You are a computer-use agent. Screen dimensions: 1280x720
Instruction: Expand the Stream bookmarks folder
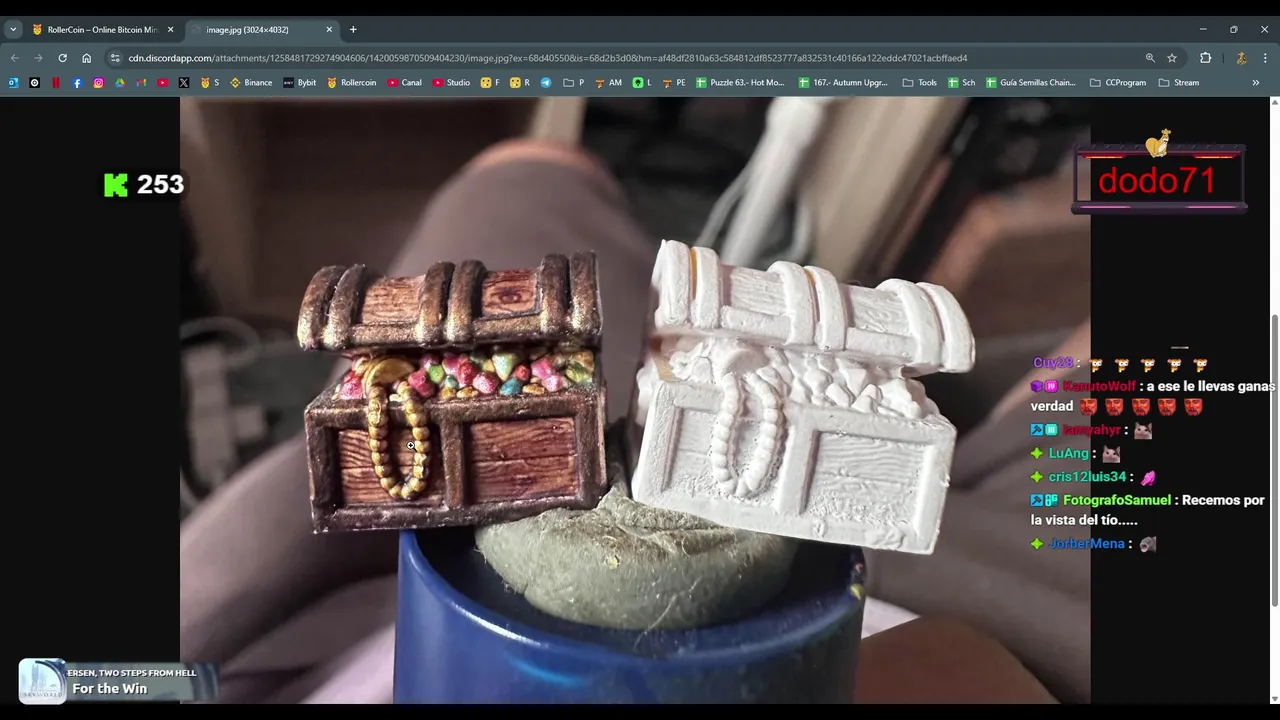pyautogui.click(x=1179, y=83)
